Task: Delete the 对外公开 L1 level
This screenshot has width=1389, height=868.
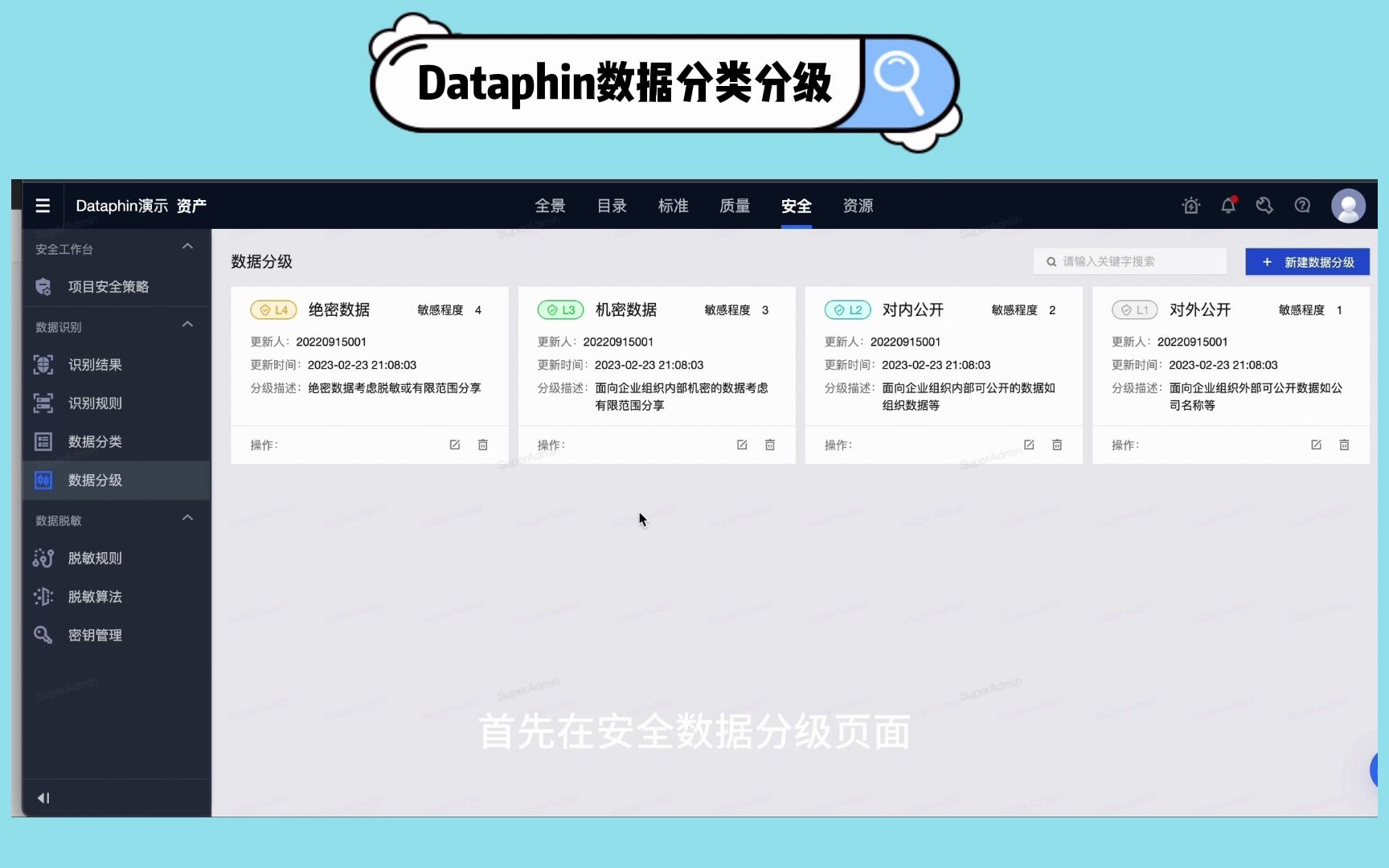Action: click(1344, 444)
